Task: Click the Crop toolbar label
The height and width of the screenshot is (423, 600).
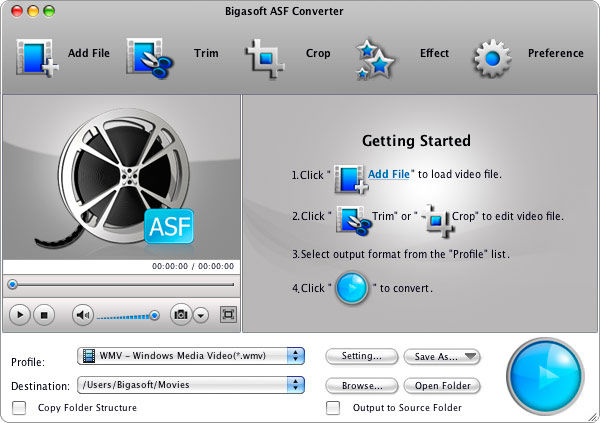Action: tap(318, 53)
